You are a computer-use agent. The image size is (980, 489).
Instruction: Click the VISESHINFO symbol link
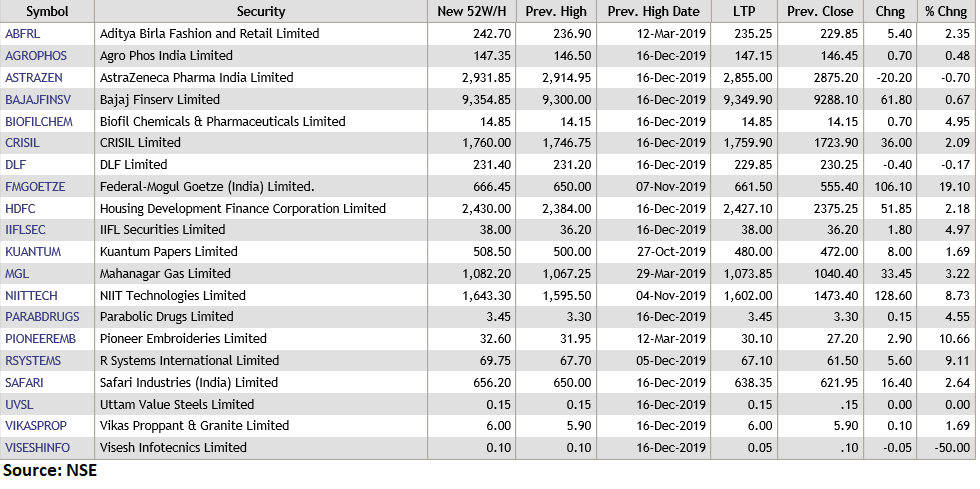pyautogui.click(x=38, y=448)
